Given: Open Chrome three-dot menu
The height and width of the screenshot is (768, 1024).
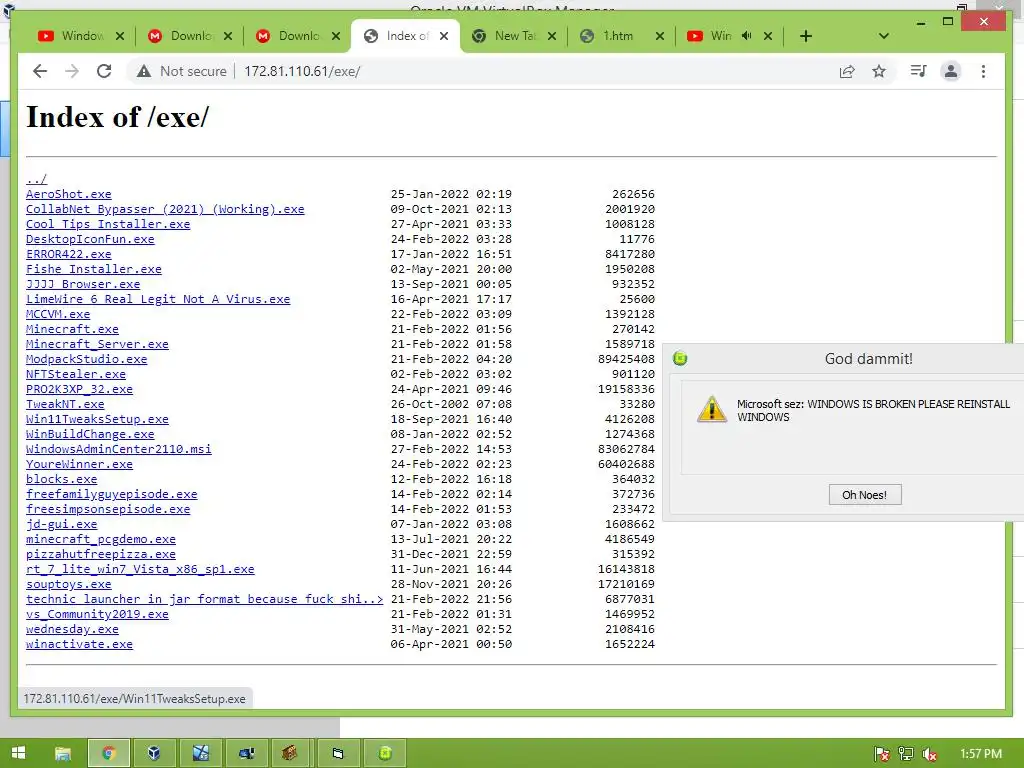Looking at the screenshot, I should [x=984, y=71].
